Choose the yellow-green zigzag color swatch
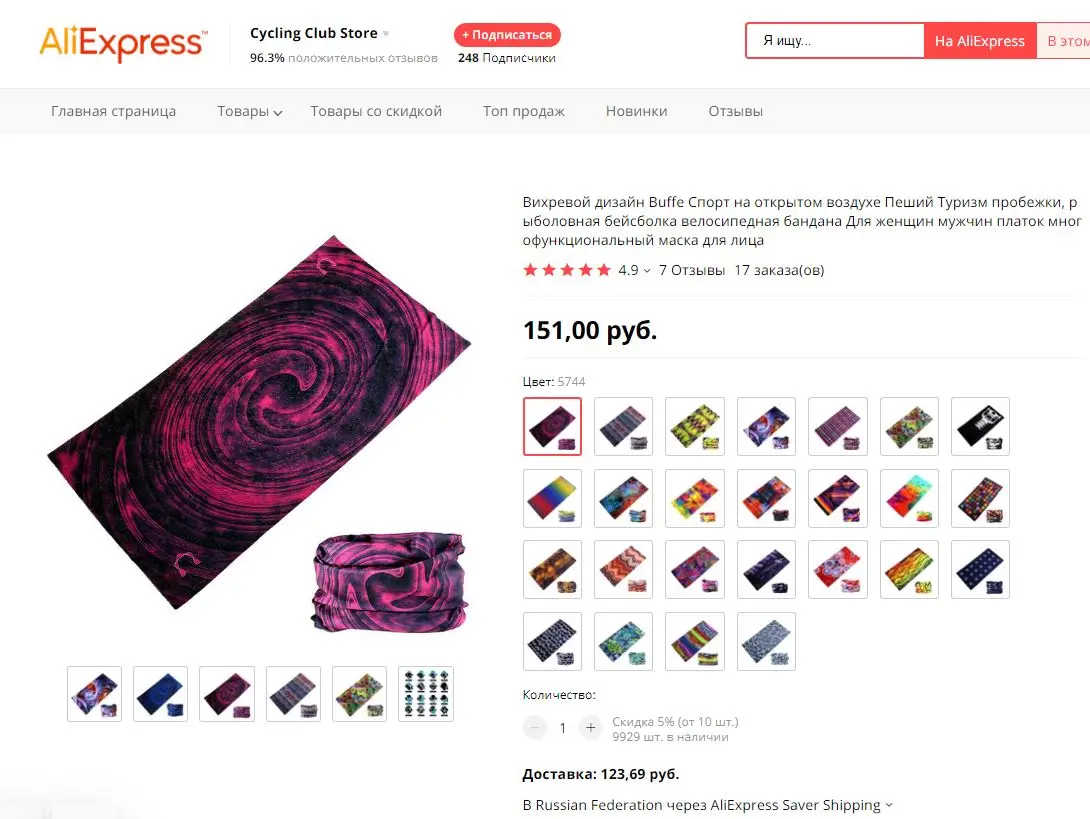This screenshot has height=819, width=1090. click(x=694, y=426)
